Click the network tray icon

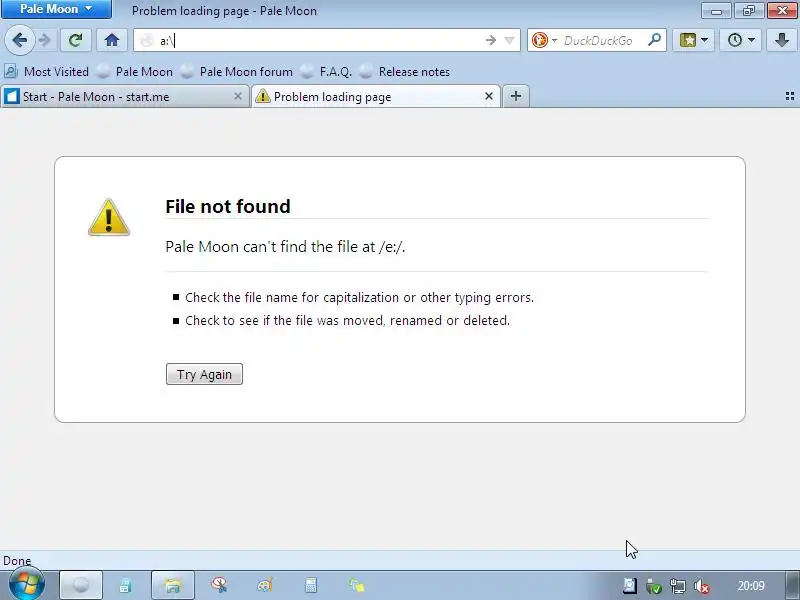pyautogui.click(x=678, y=587)
